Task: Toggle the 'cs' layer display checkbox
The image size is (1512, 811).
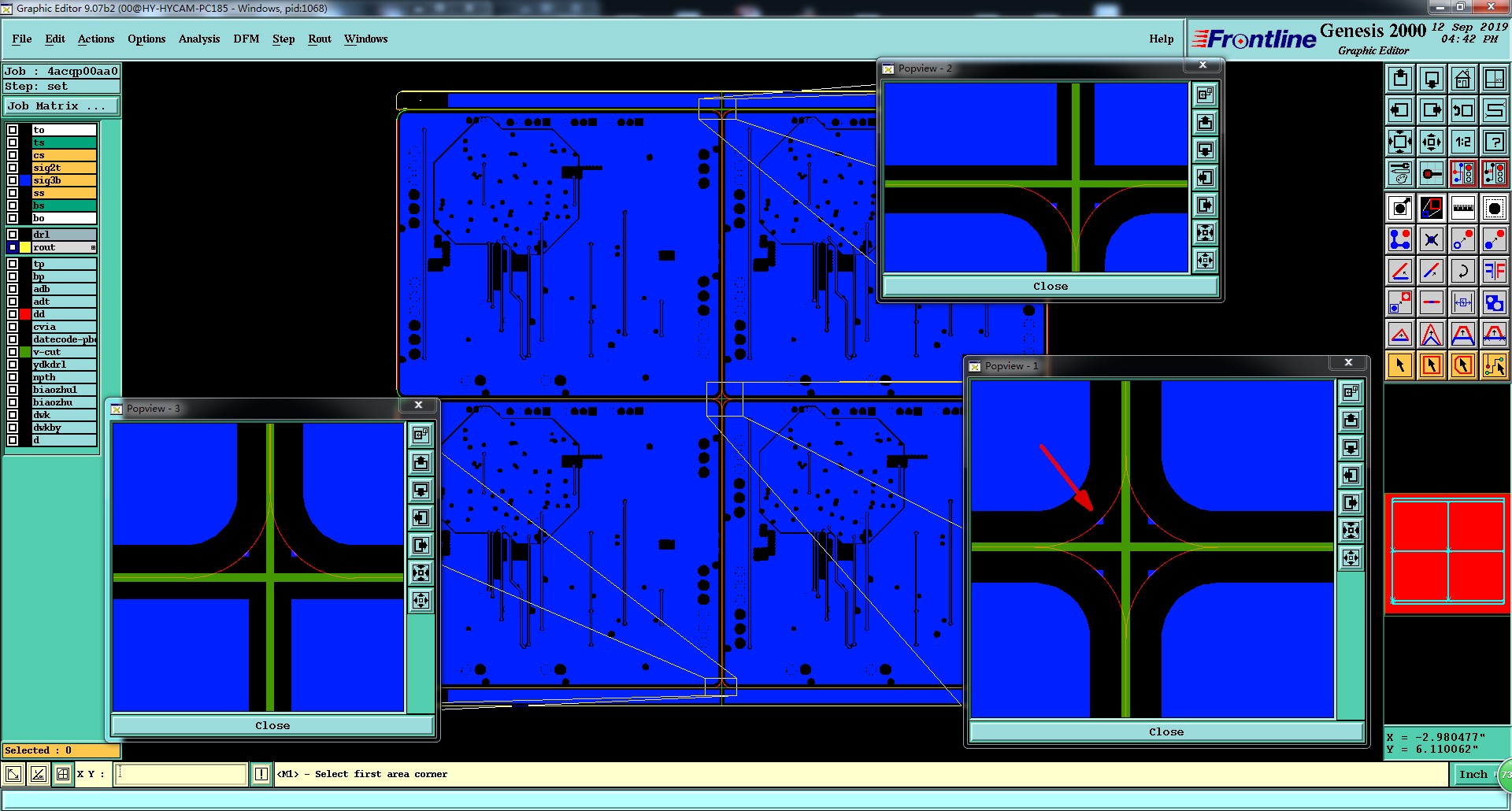Action: tap(13, 155)
